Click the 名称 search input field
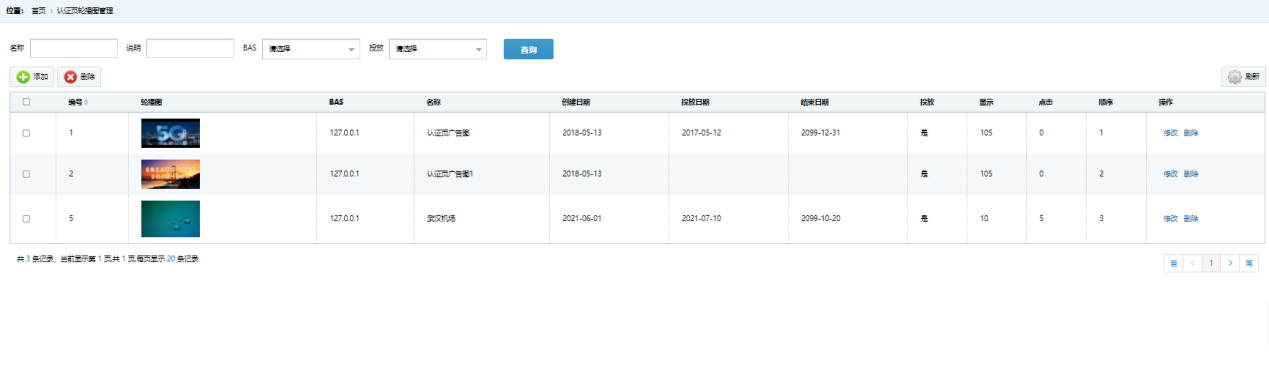Image resolution: width=1269 pixels, height=369 pixels. 74,48
